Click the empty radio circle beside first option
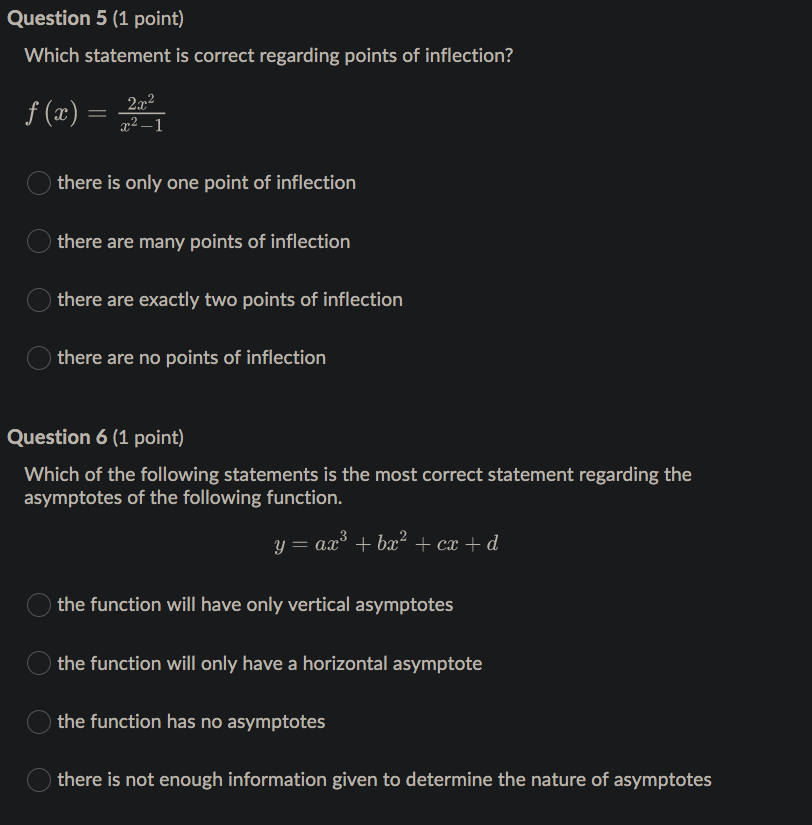The width and height of the screenshot is (812, 825). [x=38, y=183]
